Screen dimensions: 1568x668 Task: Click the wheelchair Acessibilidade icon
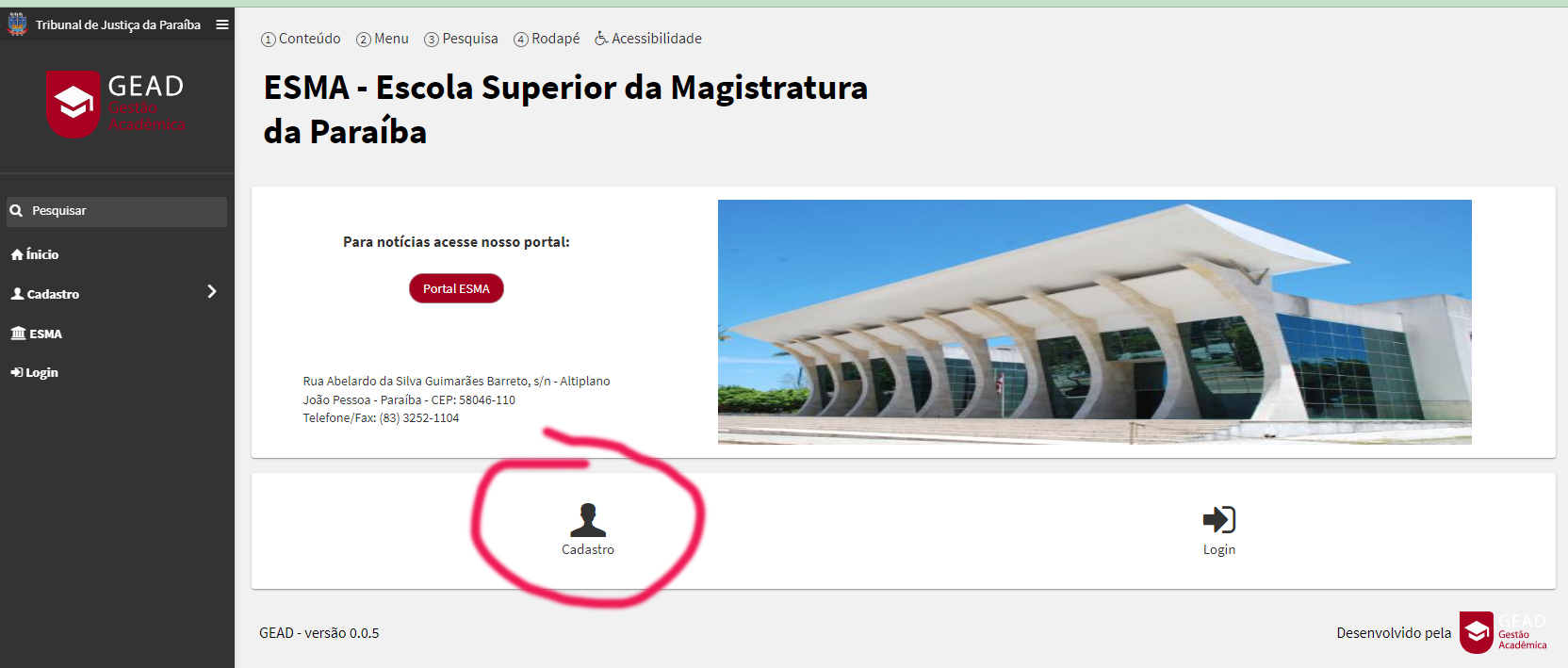[601, 39]
